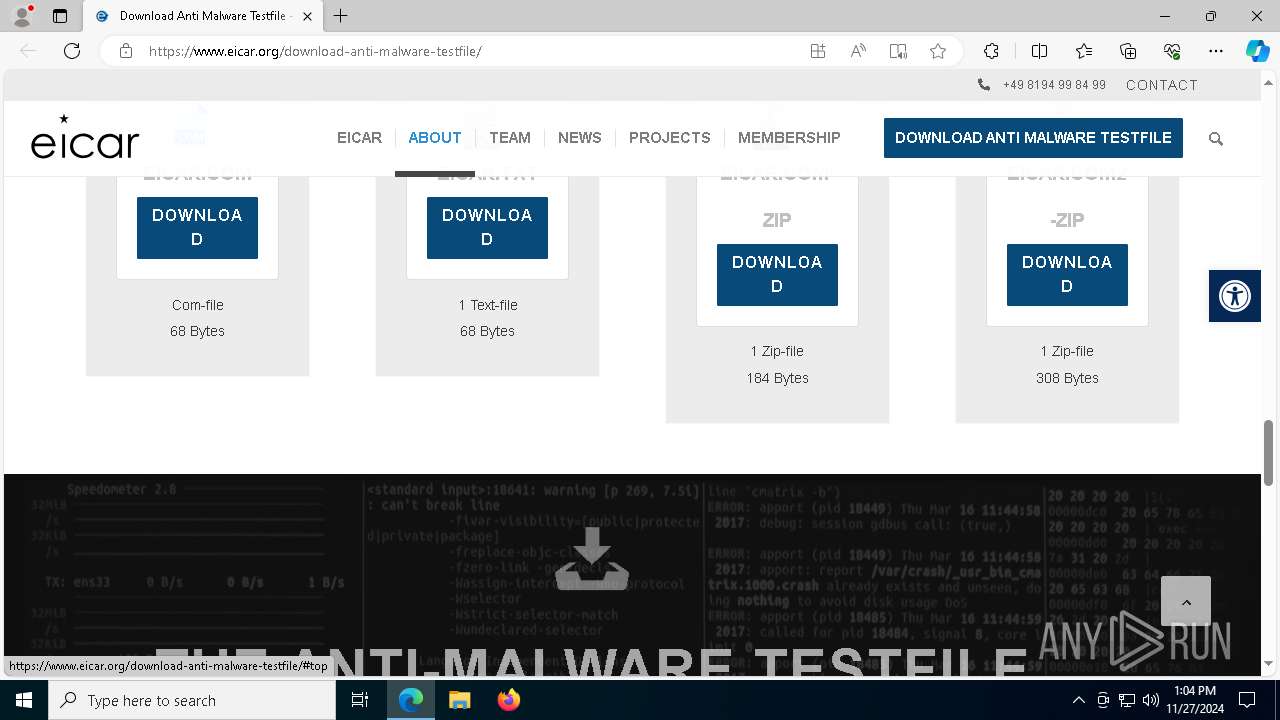Viewport: 1280px width, 720px height.
Task: Select the '308 Bytes' text
Action: click(x=1067, y=378)
